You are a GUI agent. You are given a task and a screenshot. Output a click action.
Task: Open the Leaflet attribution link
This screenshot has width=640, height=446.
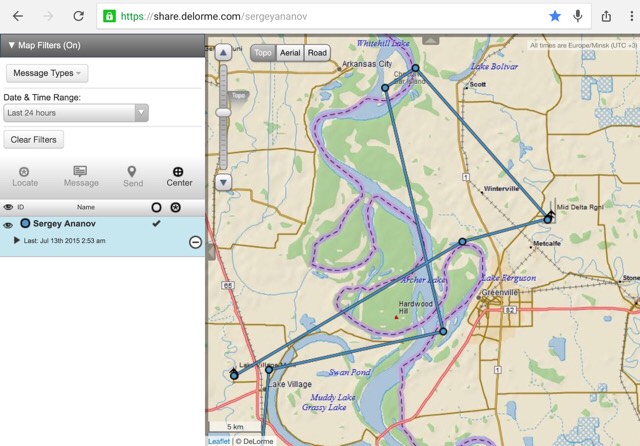pyautogui.click(x=219, y=441)
